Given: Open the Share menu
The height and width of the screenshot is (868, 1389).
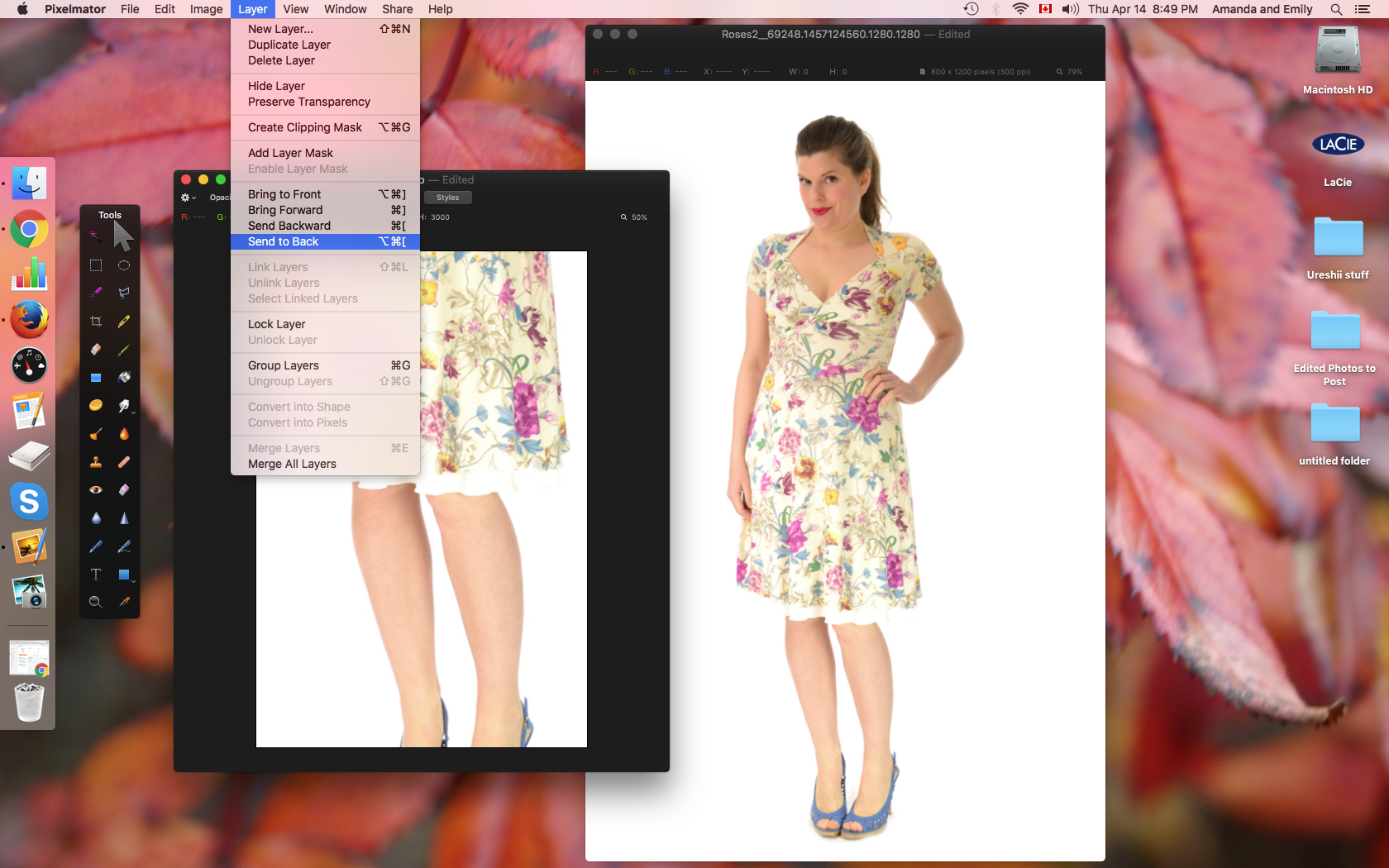Looking at the screenshot, I should click(x=397, y=9).
